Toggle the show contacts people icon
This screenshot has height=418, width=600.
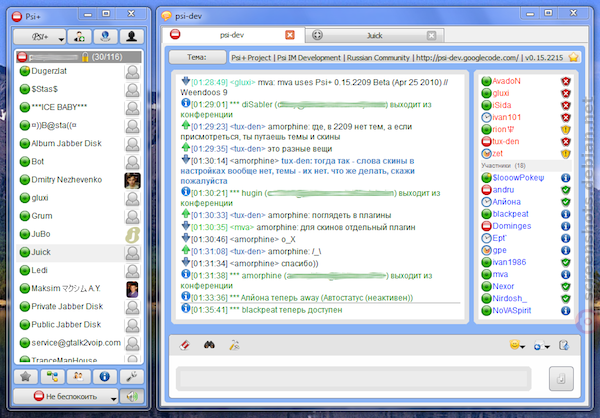[x=78, y=377]
